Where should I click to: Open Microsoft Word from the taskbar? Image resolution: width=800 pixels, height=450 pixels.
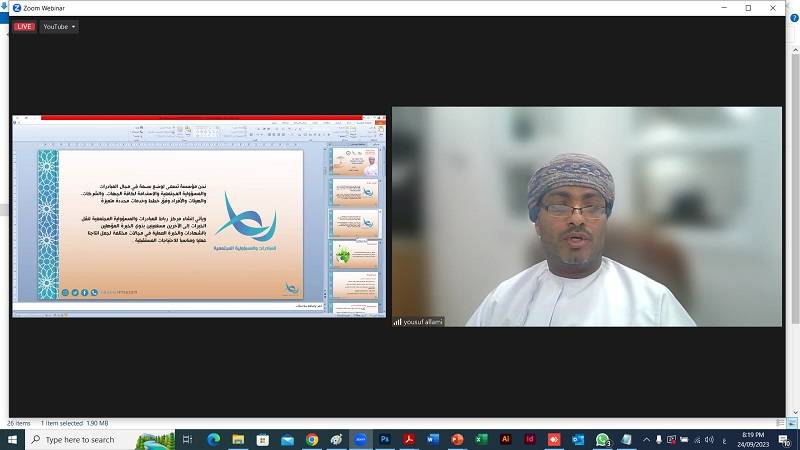coord(433,439)
